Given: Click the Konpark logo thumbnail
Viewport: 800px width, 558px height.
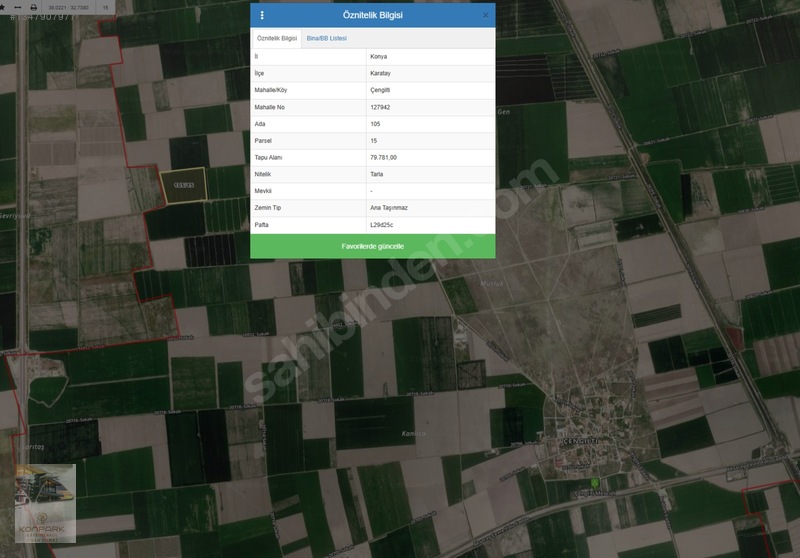Looking at the screenshot, I should tap(45, 503).
